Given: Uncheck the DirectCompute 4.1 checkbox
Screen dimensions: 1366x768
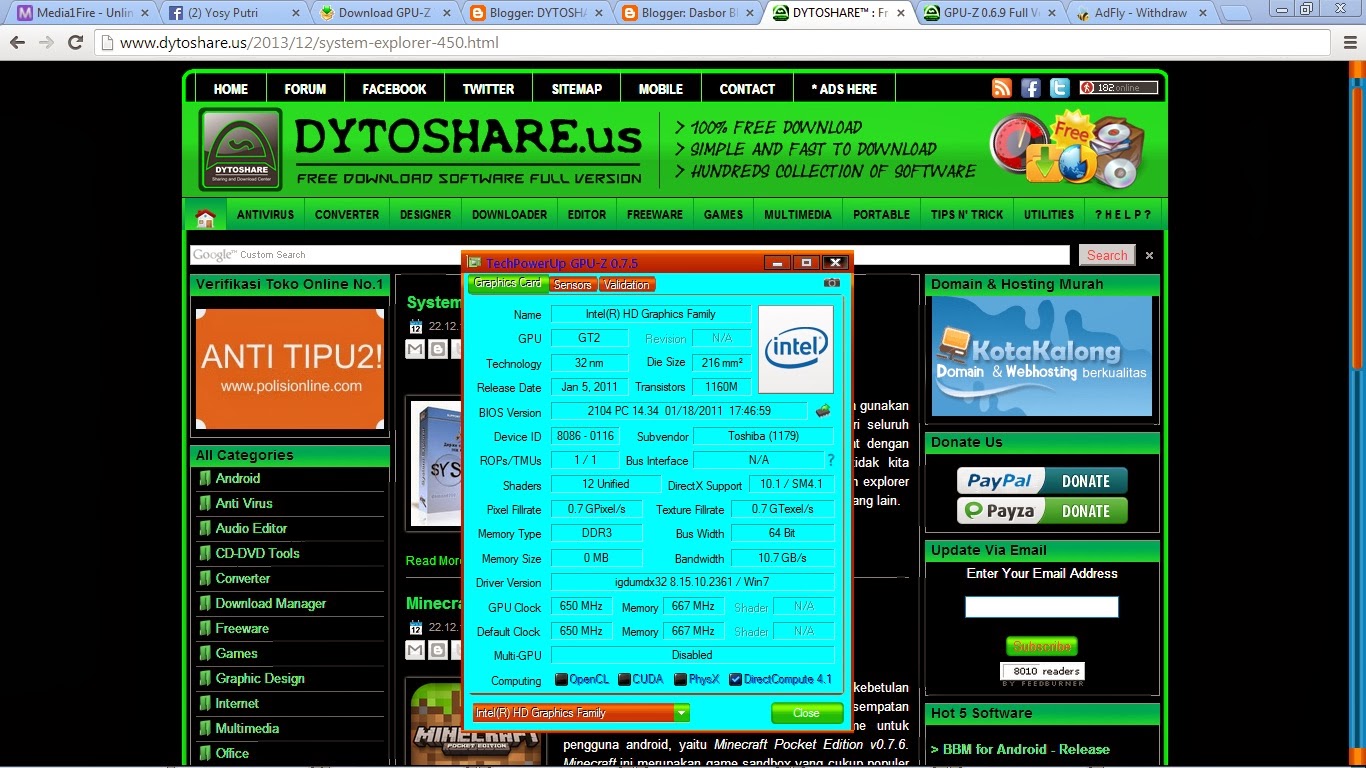Looking at the screenshot, I should click(x=735, y=680).
